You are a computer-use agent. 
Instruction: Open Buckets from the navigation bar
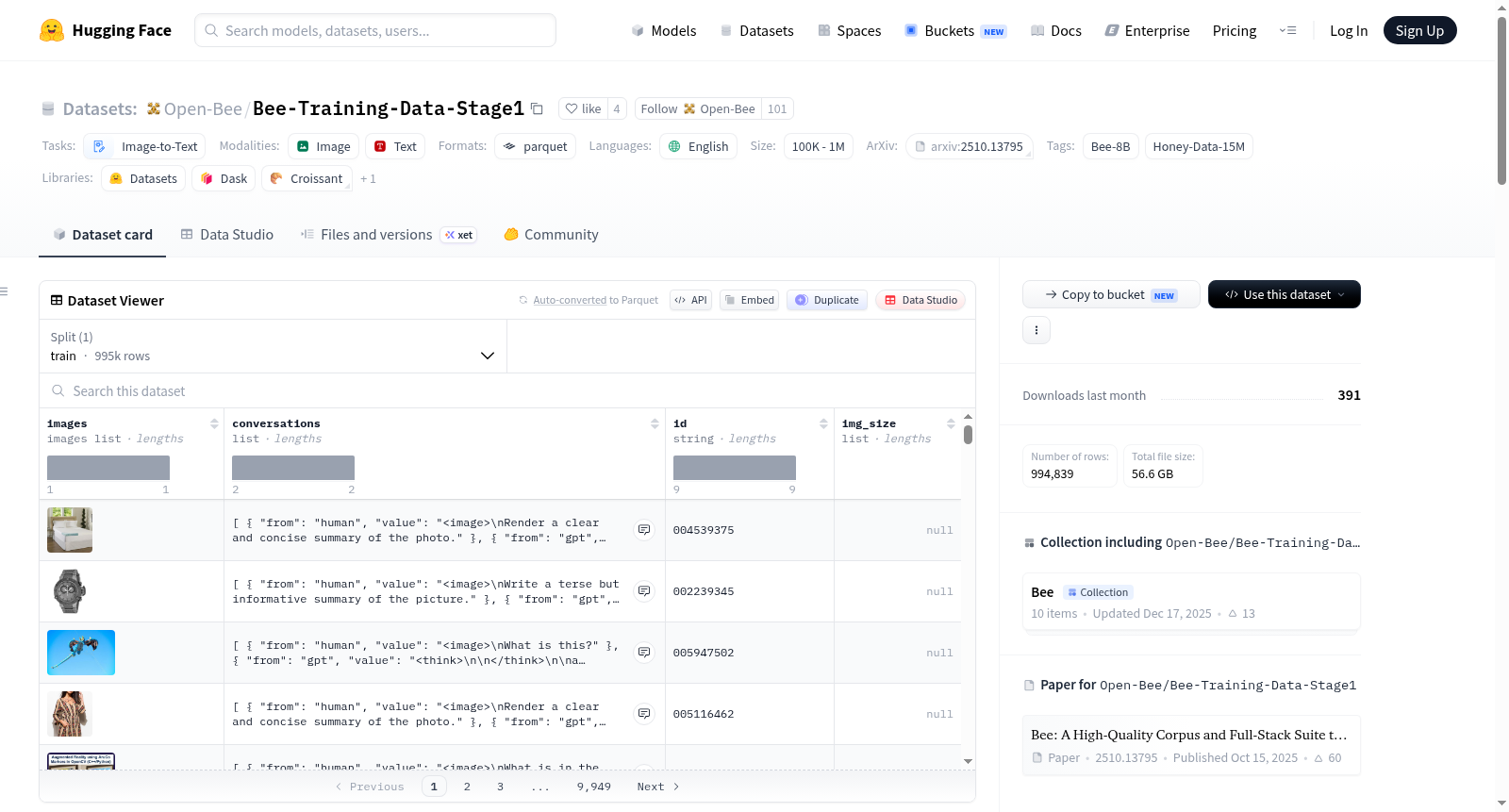(955, 30)
